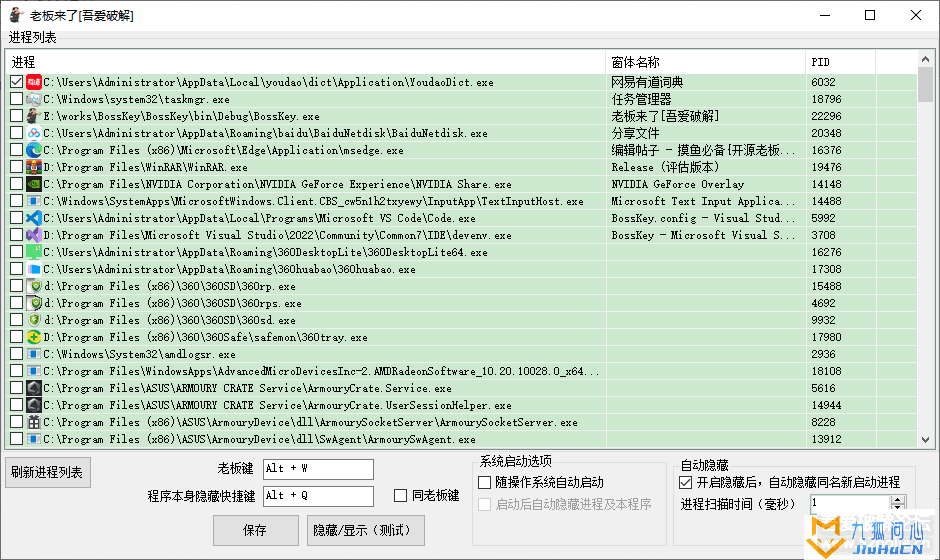
Task: Toggle 同老板键 checkbox
Action: 400,495
